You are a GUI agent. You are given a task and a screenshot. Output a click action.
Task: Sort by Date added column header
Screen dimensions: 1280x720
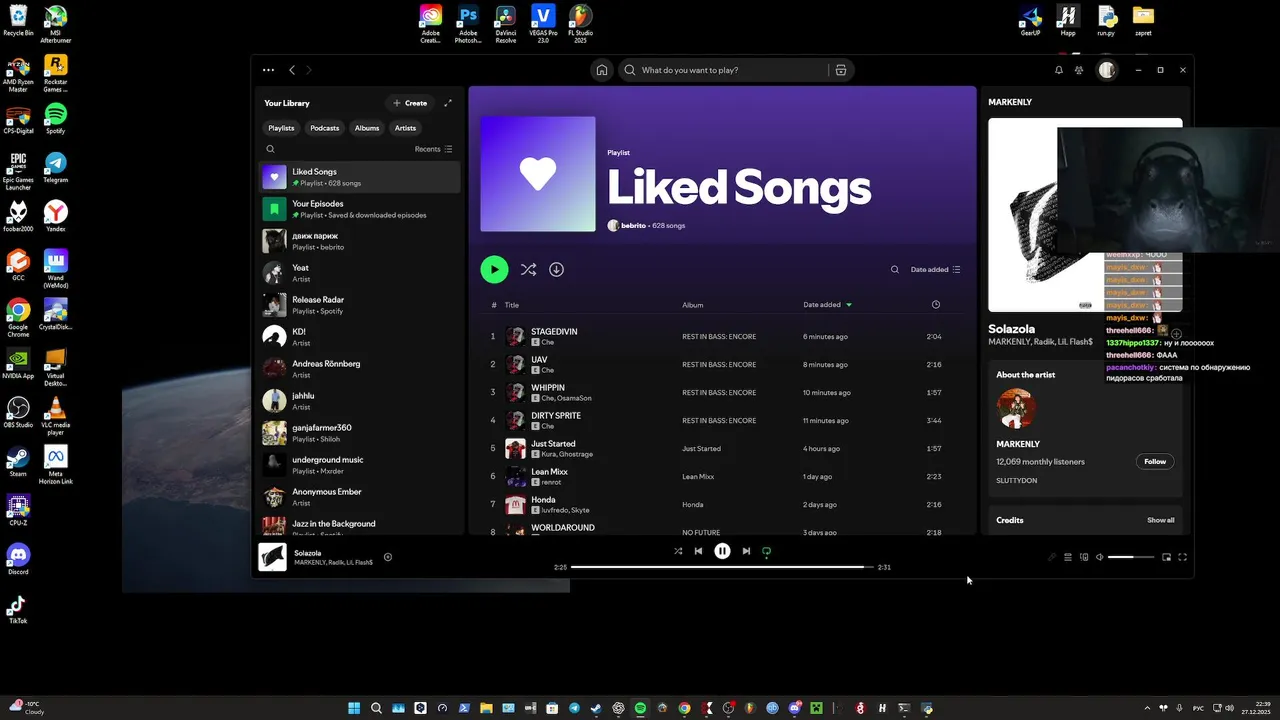827,305
